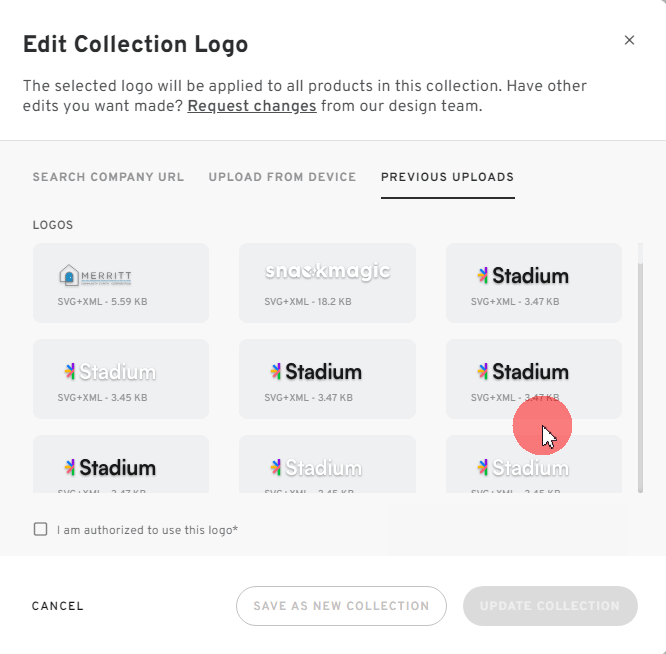Pick the white Stadium logo below Merritt
Viewport: 666px width, 654px height.
pos(121,379)
